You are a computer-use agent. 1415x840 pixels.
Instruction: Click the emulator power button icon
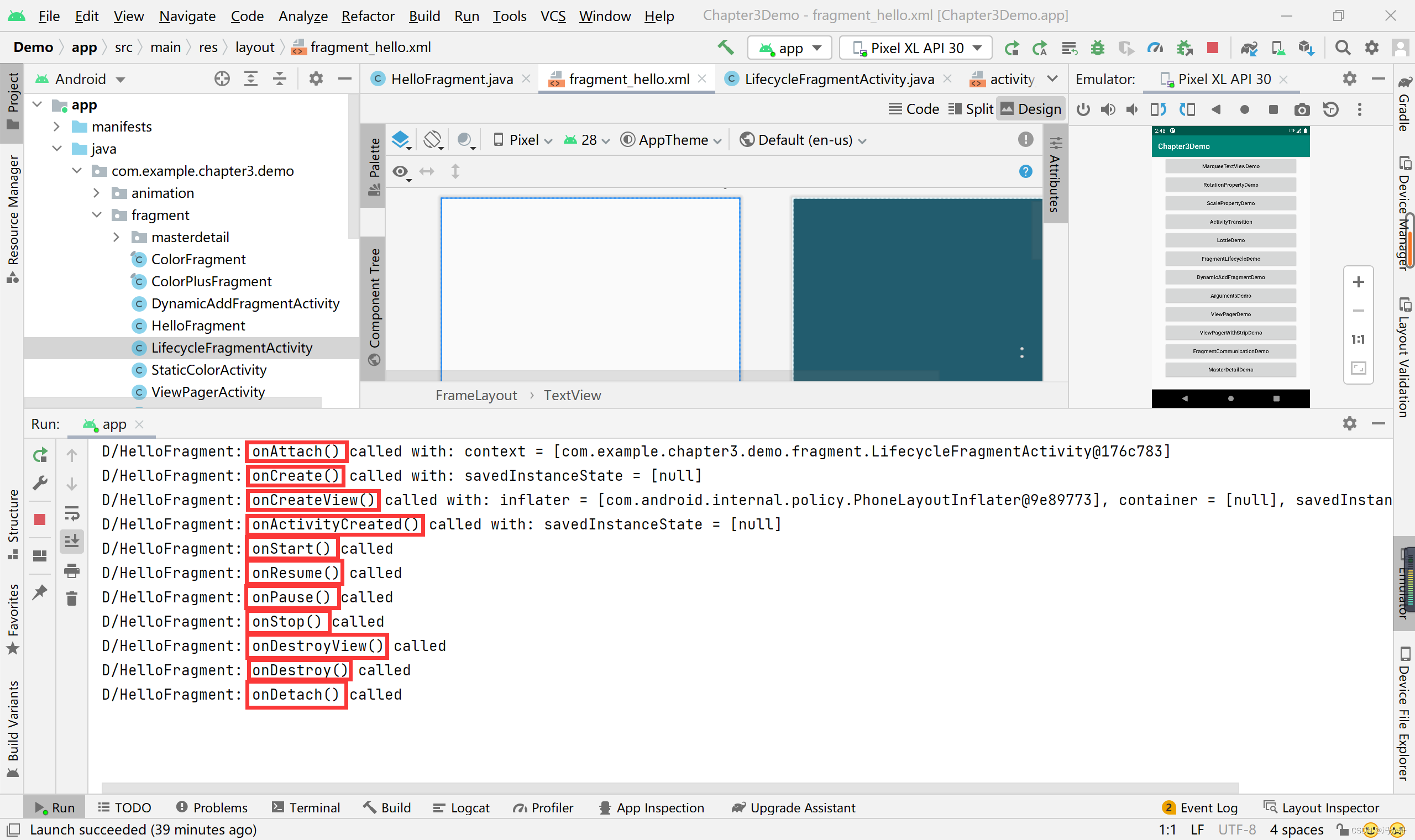1083,109
